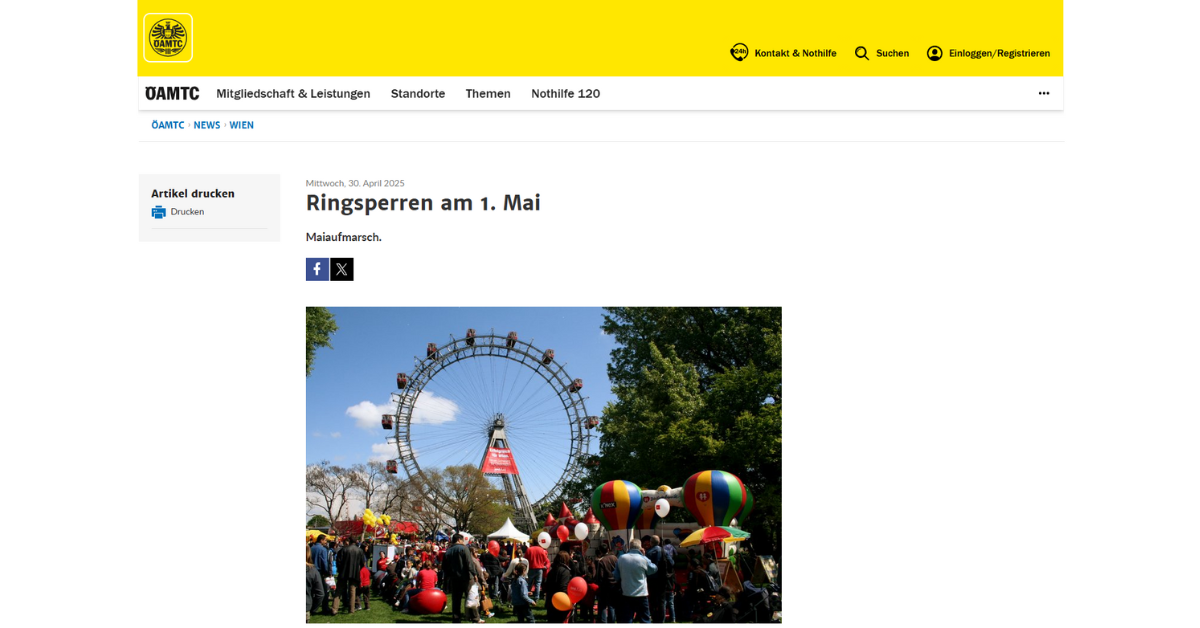Screen dimensions: 1200x628
Task: Open the Riesenrad article photo
Action: click(544, 465)
